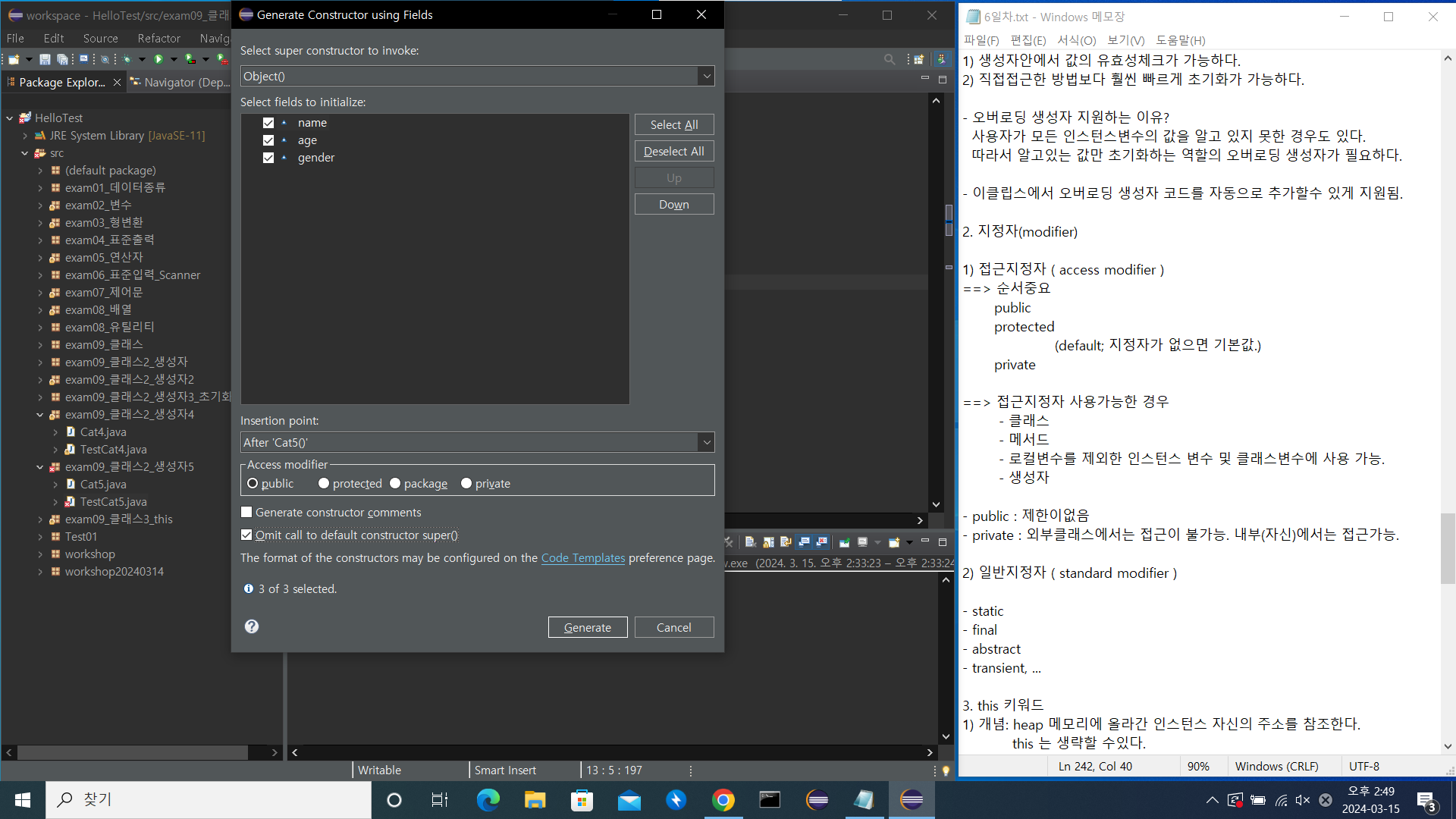Click the Notepad vertical scrollbar thumb
Image resolution: width=1456 pixels, height=819 pixels.
pyautogui.click(x=1447, y=548)
